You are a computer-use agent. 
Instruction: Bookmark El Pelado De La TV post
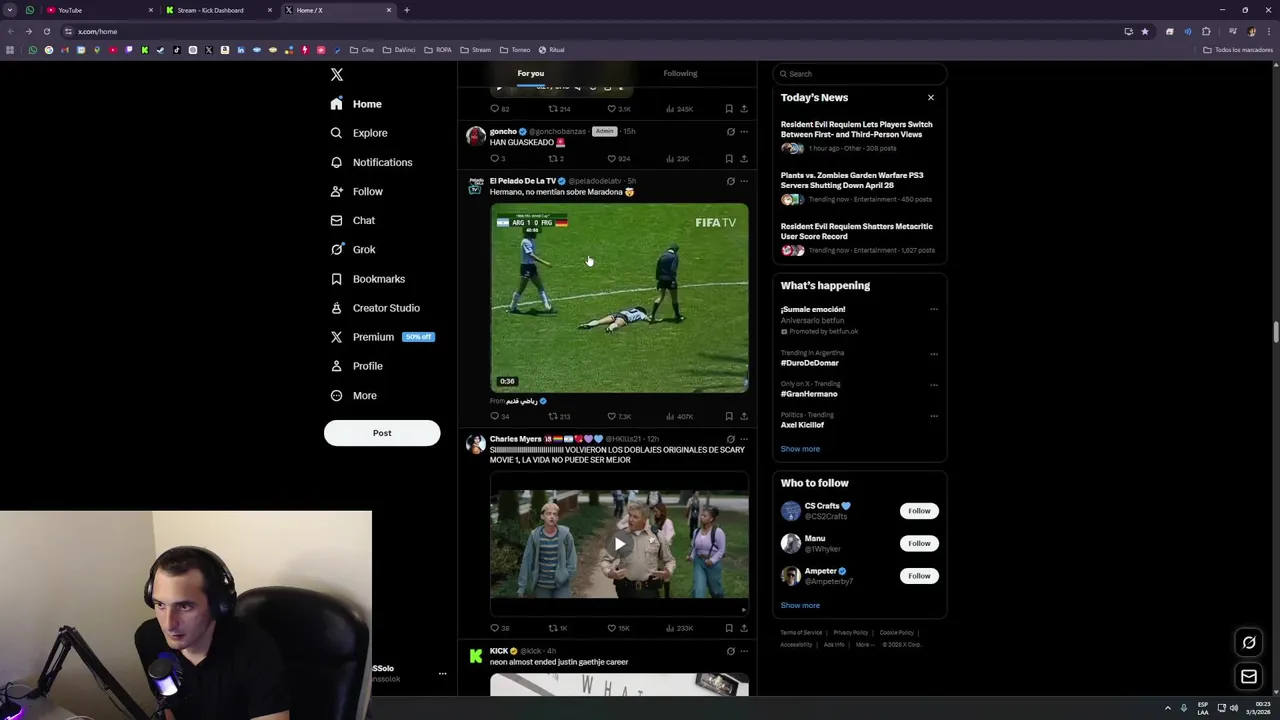pos(729,416)
